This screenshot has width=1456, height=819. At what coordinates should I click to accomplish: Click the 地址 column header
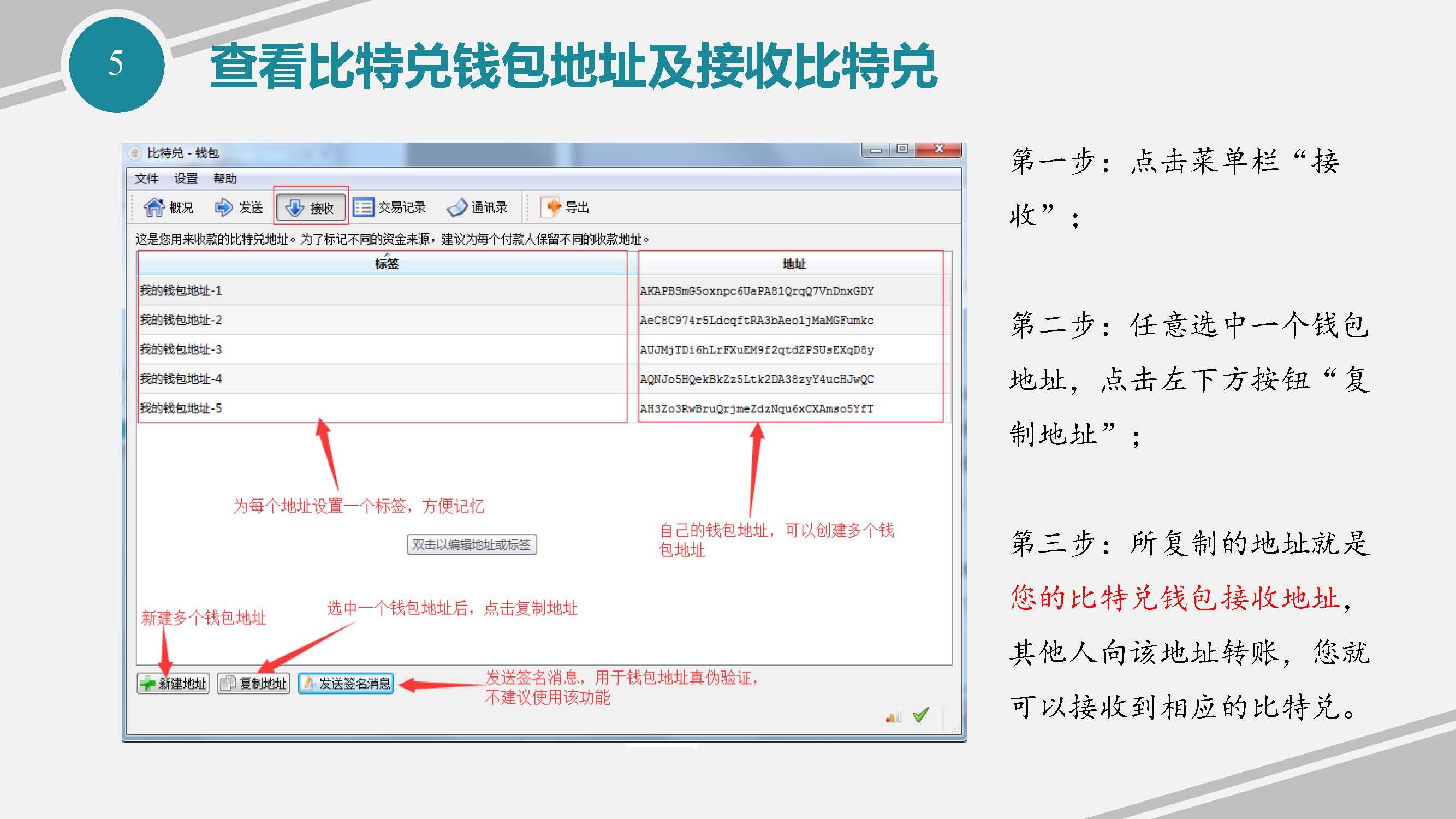(x=794, y=263)
